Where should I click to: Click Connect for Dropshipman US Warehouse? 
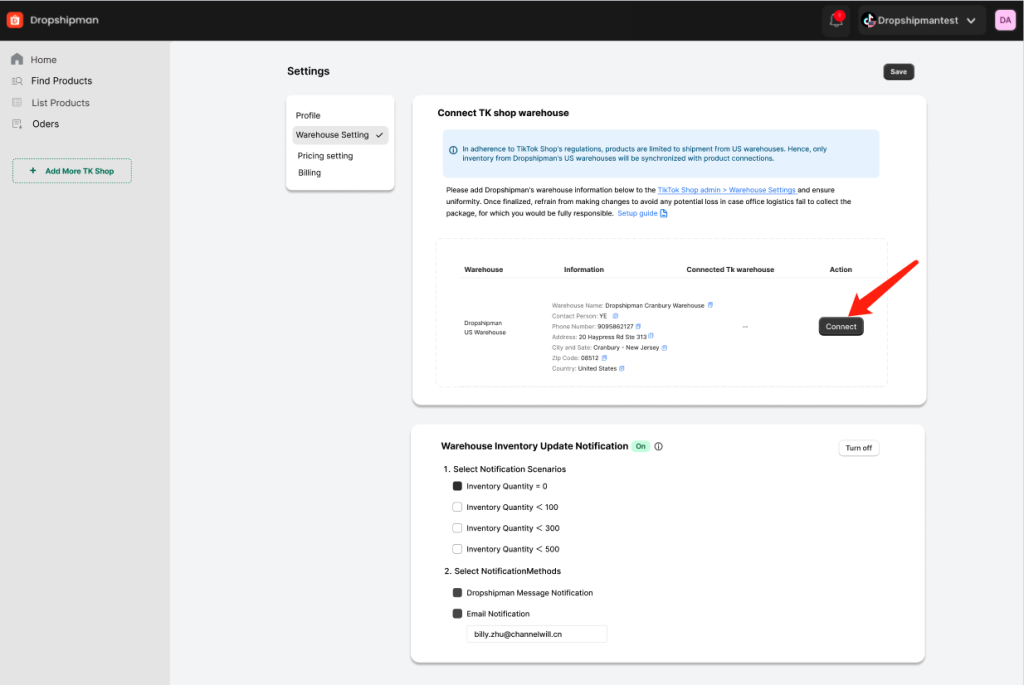click(x=840, y=327)
